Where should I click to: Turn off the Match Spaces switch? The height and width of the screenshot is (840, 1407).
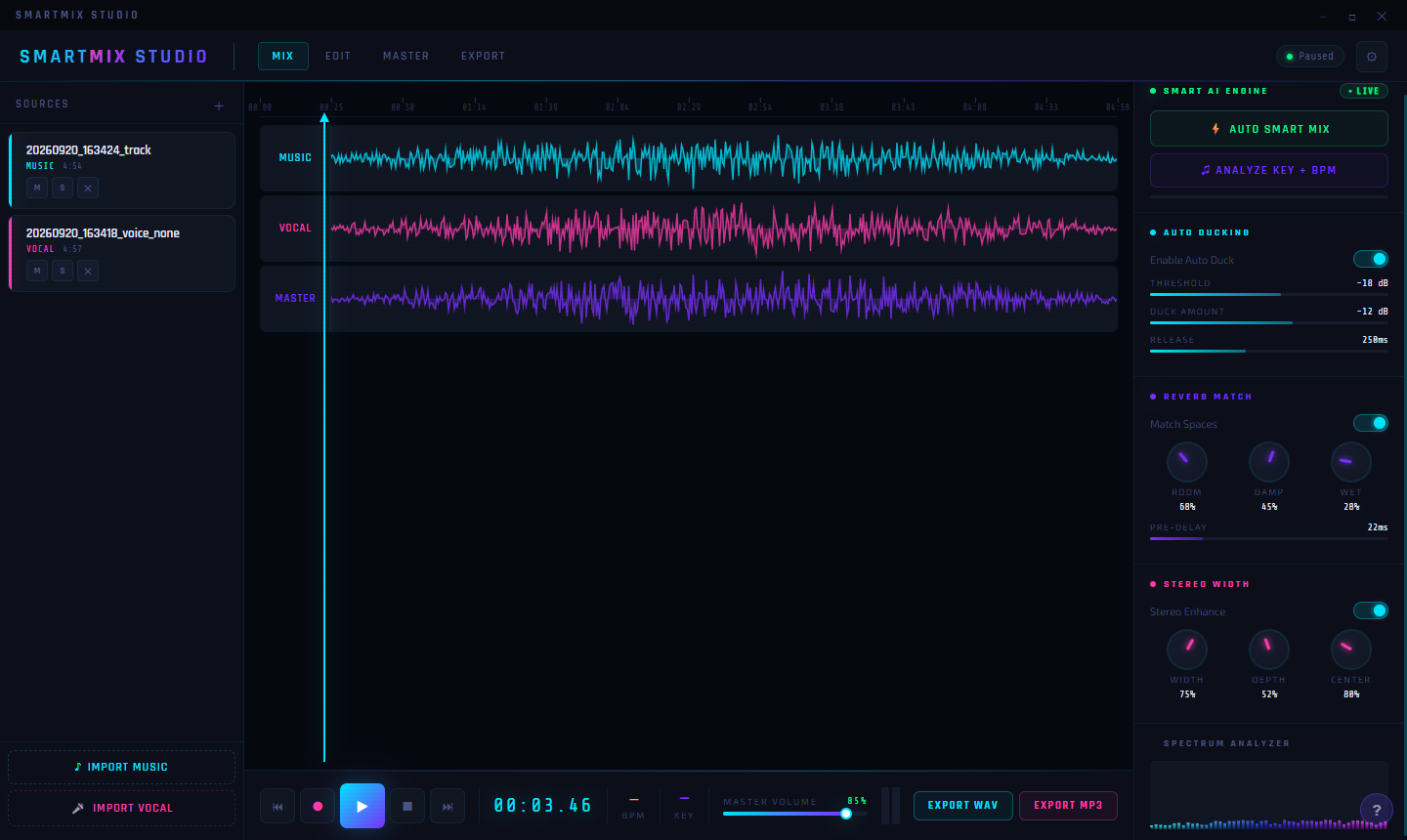pyautogui.click(x=1371, y=423)
